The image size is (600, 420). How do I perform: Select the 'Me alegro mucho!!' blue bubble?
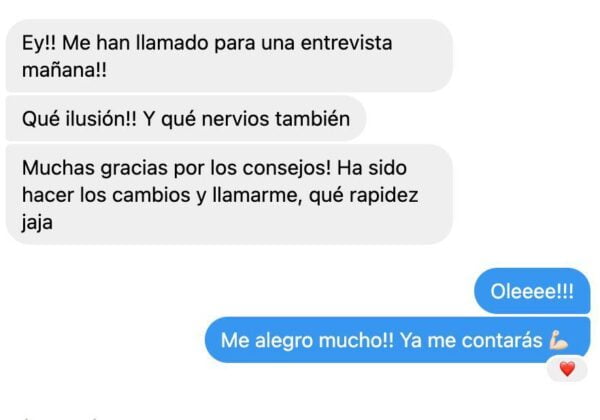pyautogui.click(x=398, y=340)
